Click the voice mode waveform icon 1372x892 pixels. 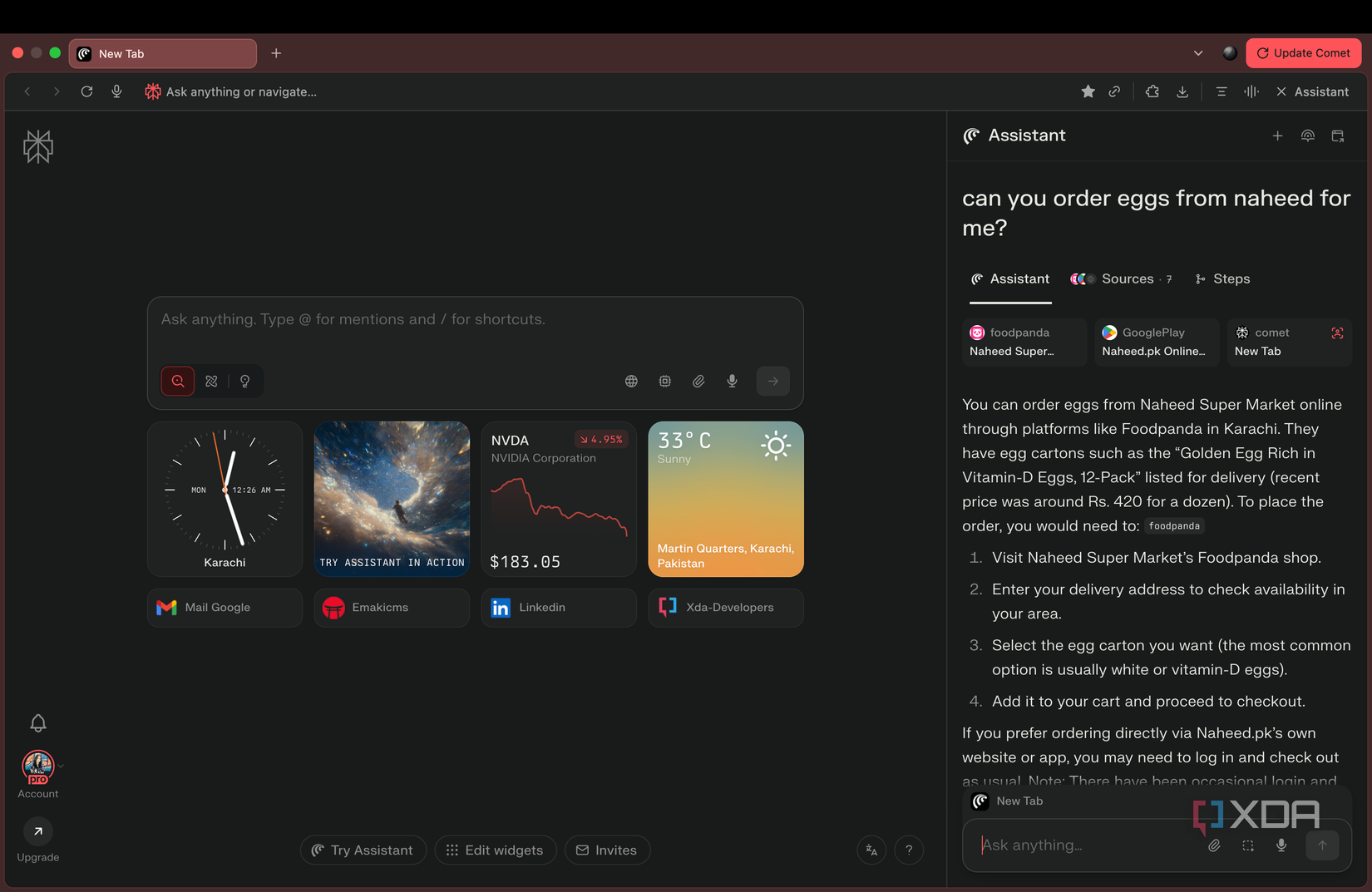[x=1251, y=91]
